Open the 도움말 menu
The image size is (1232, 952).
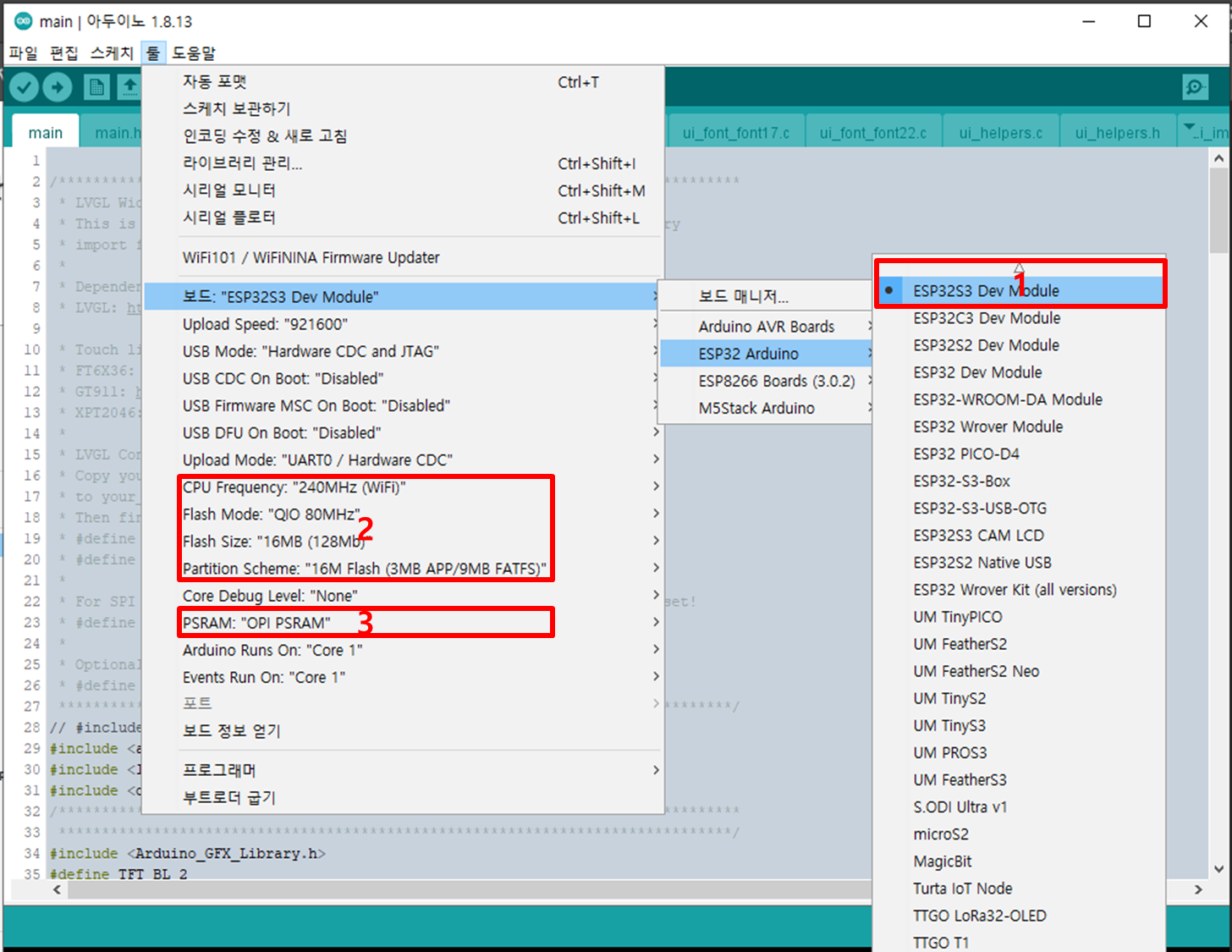click(x=194, y=53)
